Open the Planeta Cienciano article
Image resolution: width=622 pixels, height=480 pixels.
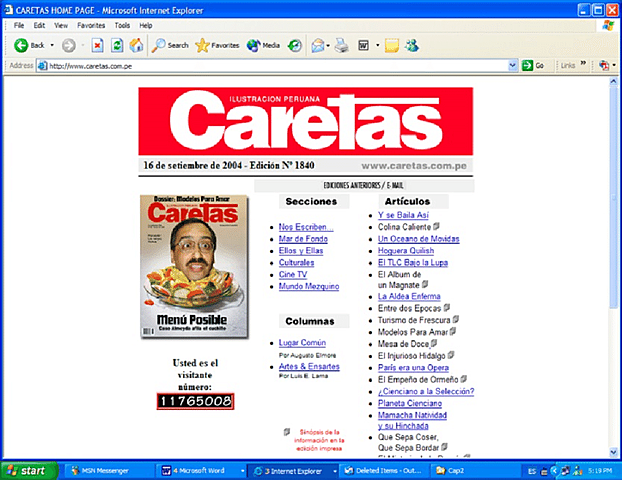[410, 403]
